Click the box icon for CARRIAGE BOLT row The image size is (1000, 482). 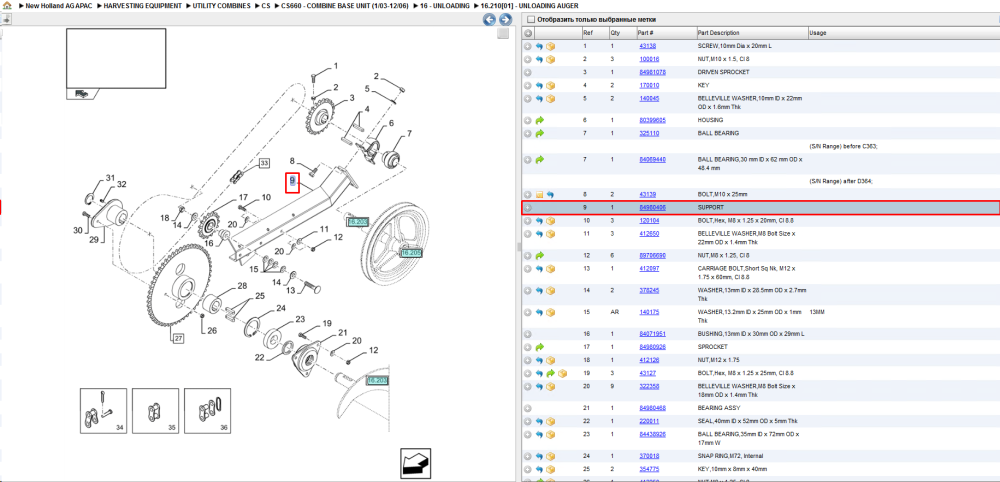550,268
